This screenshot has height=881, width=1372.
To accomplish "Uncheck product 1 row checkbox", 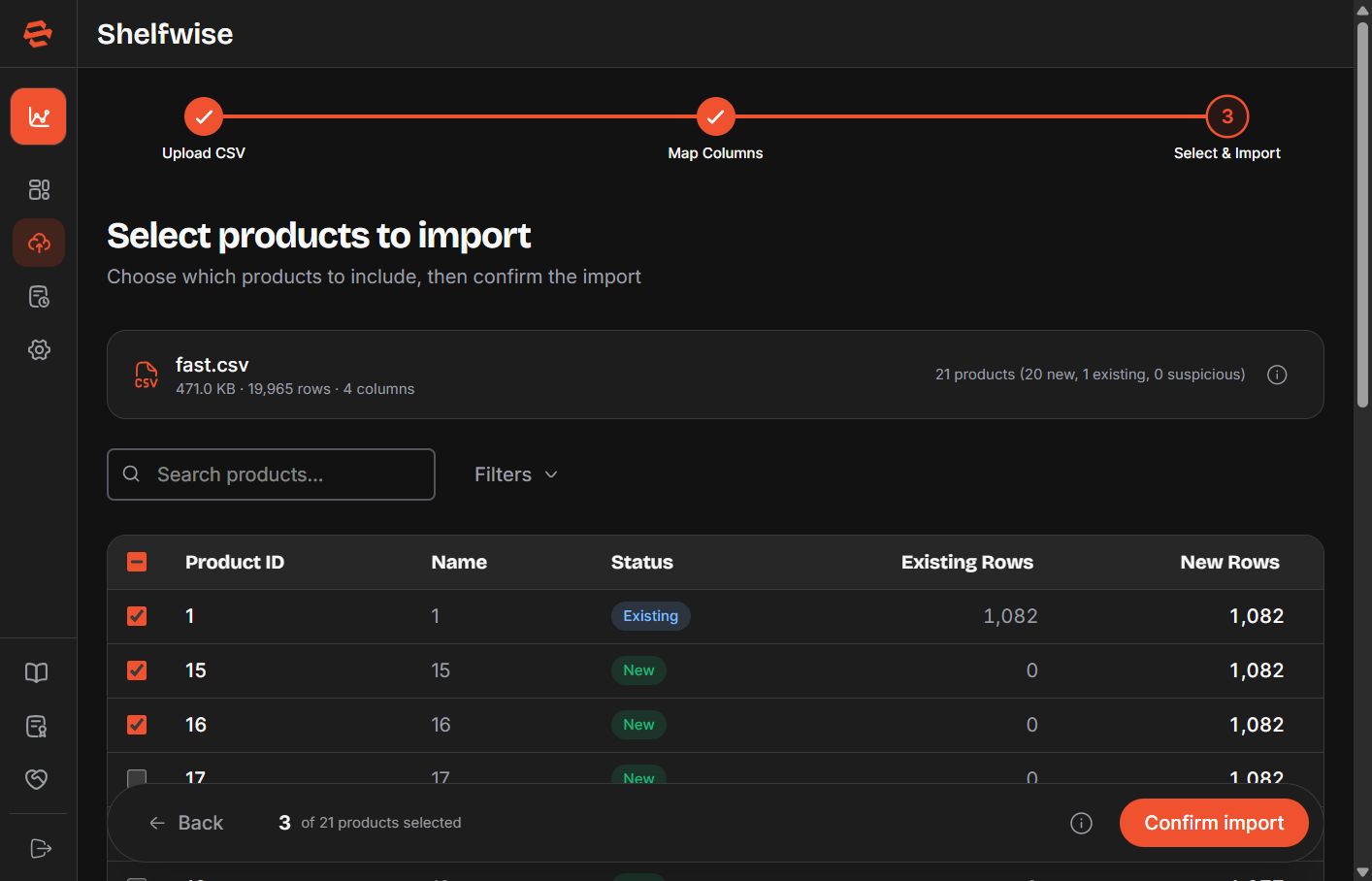I will [x=137, y=616].
